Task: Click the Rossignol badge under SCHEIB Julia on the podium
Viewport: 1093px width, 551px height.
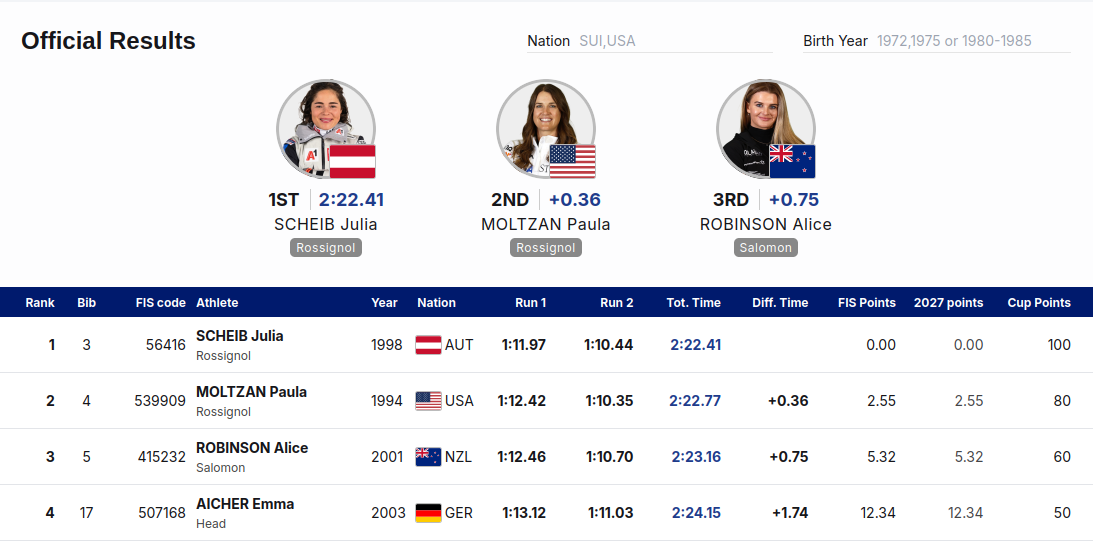Action: pos(326,248)
